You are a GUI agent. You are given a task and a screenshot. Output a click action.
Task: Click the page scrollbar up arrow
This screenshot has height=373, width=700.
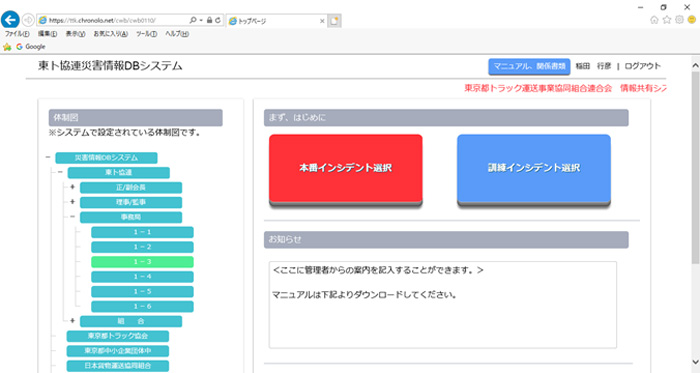pos(695,65)
